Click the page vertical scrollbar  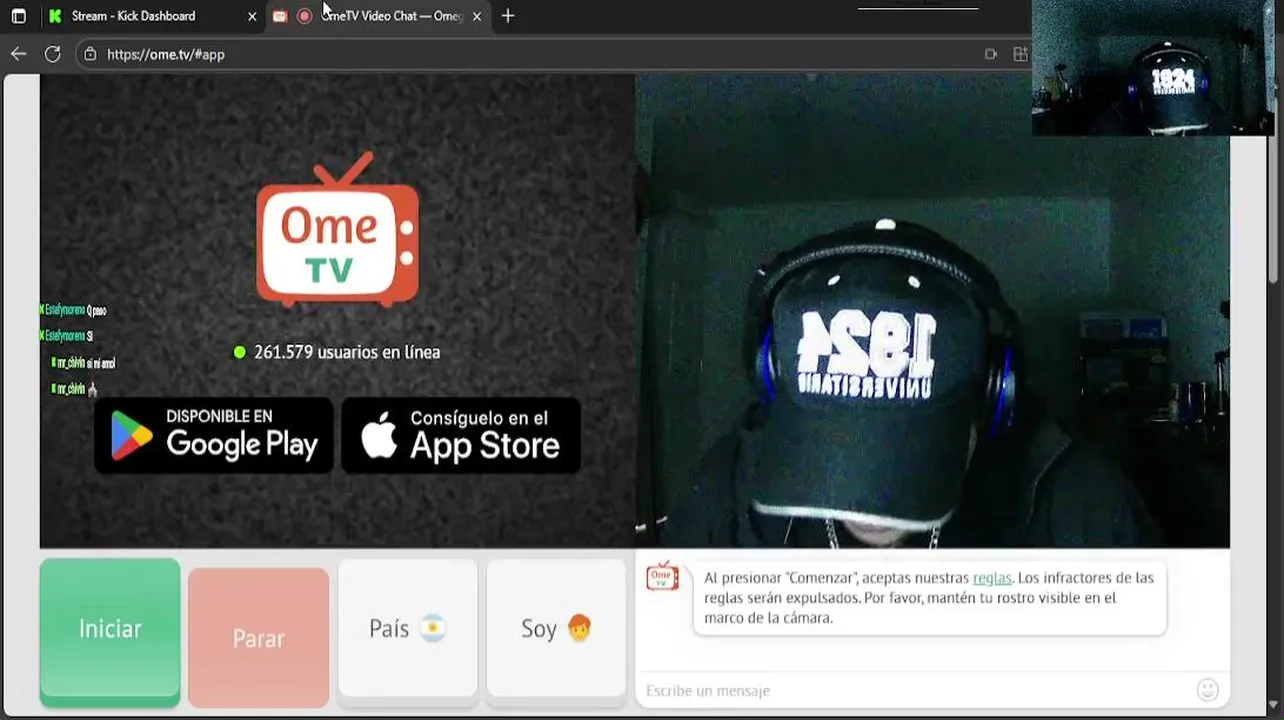(x=1274, y=210)
